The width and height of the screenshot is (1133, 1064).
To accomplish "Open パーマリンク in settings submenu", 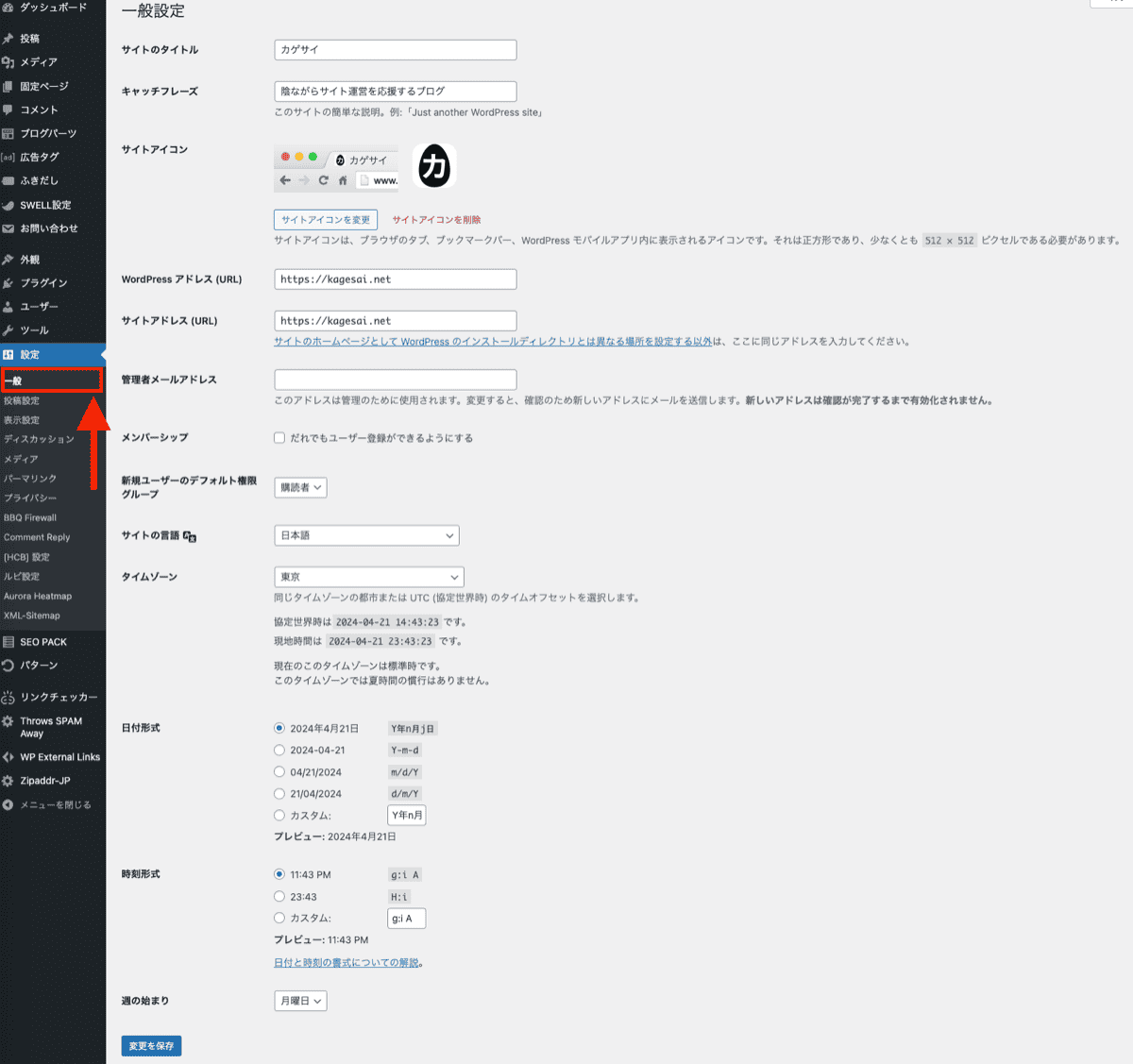I will point(30,479).
